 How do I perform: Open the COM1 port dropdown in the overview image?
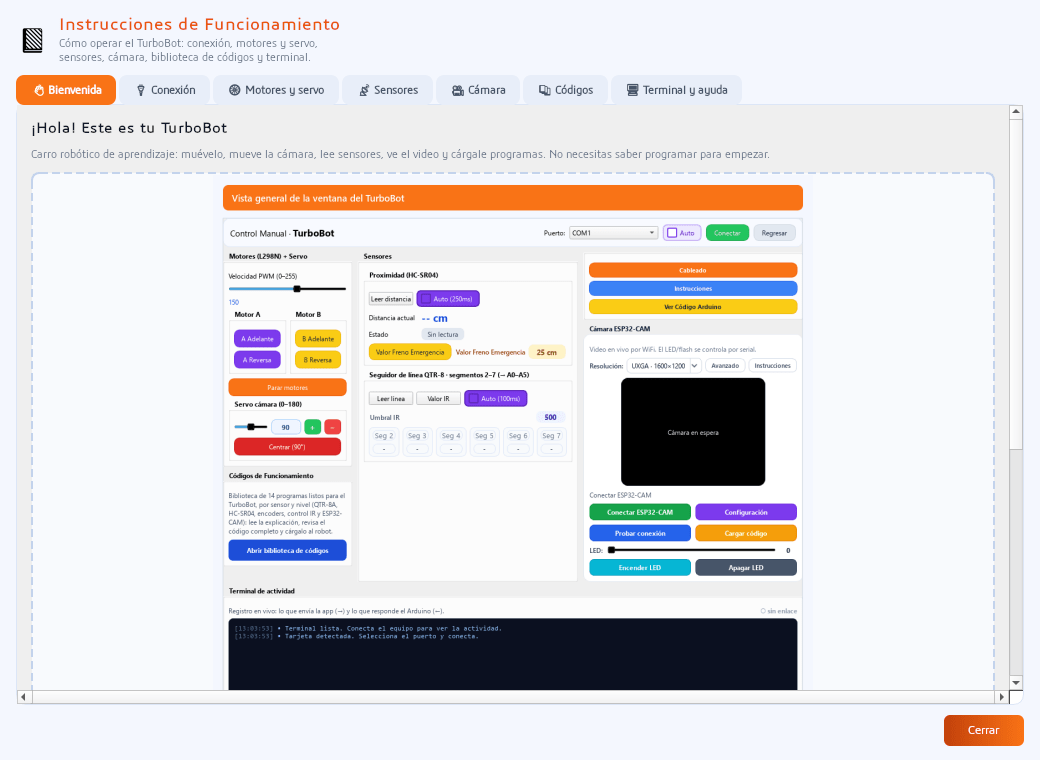coord(613,233)
